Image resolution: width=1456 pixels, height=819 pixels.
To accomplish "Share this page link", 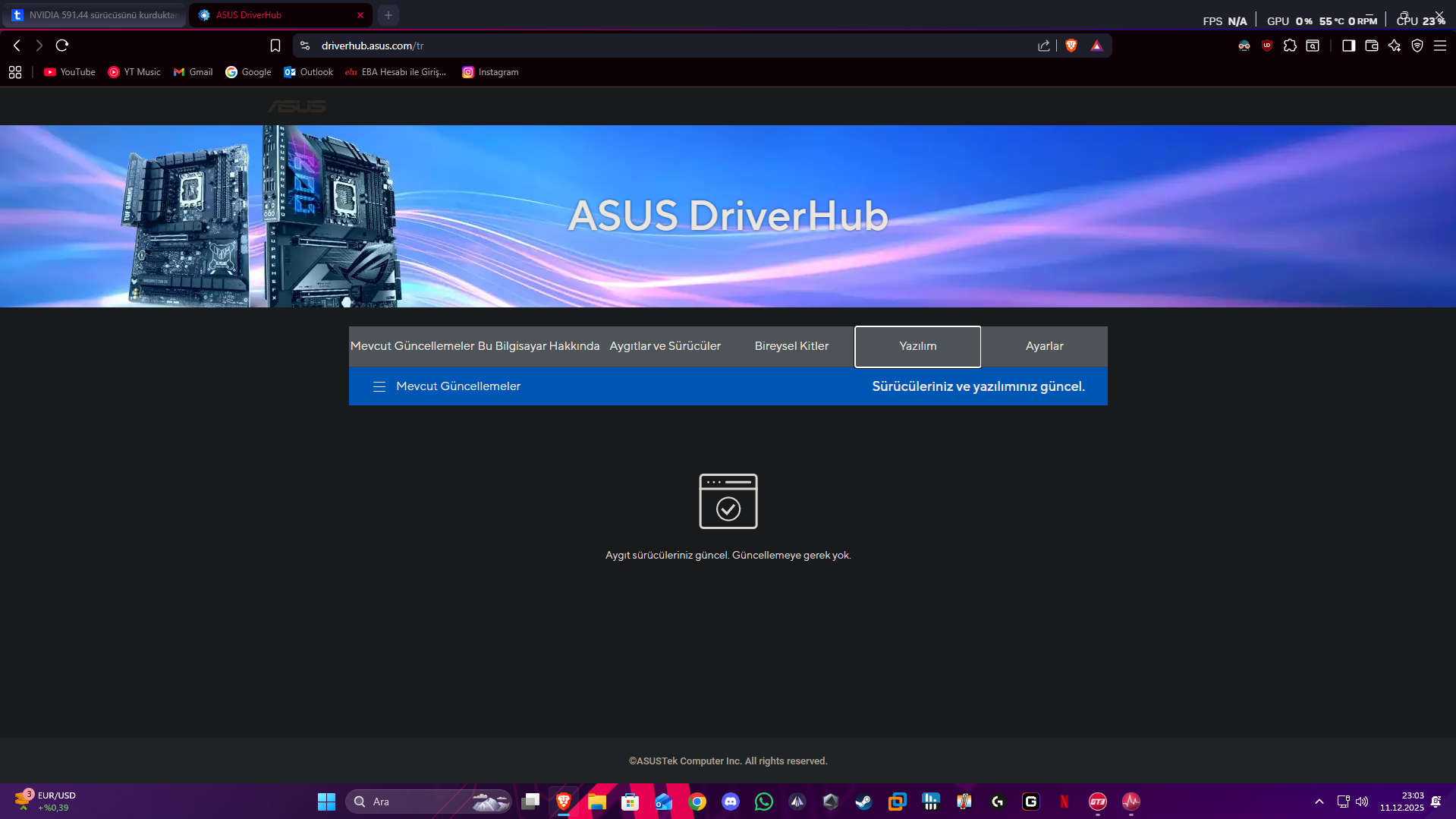I will 1044,46.
